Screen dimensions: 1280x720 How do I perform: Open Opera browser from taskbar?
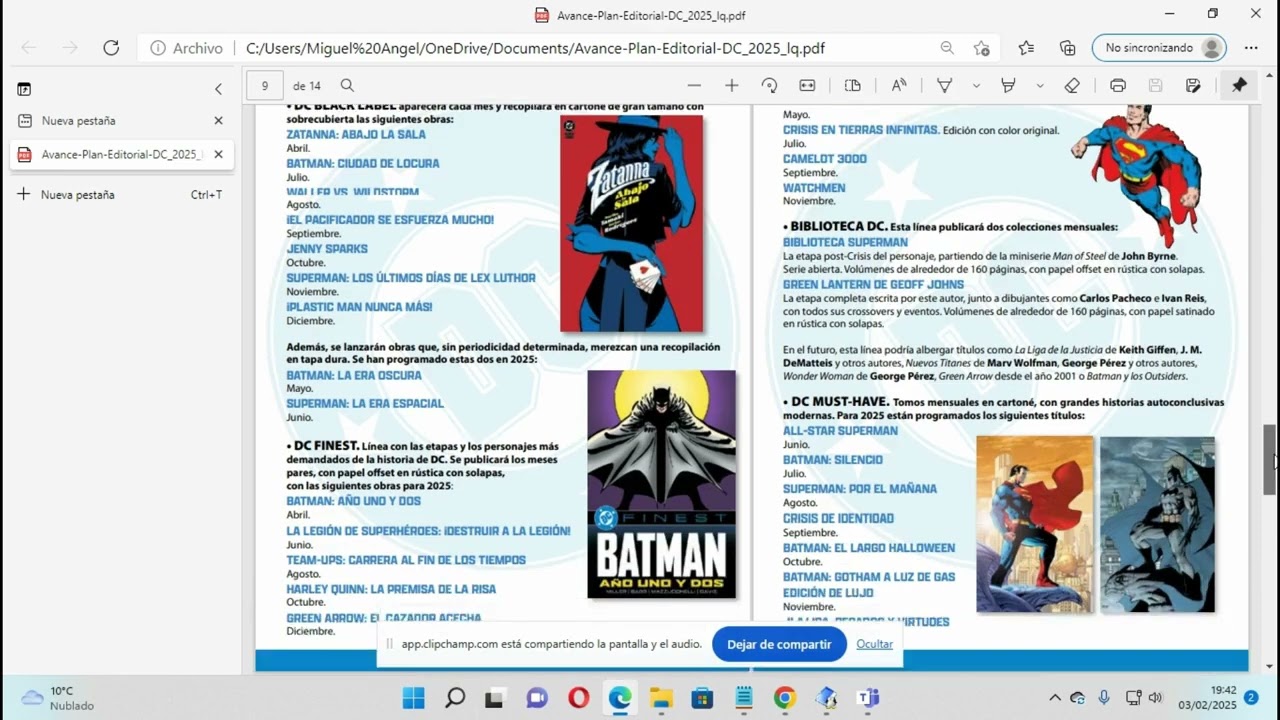coord(578,698)
